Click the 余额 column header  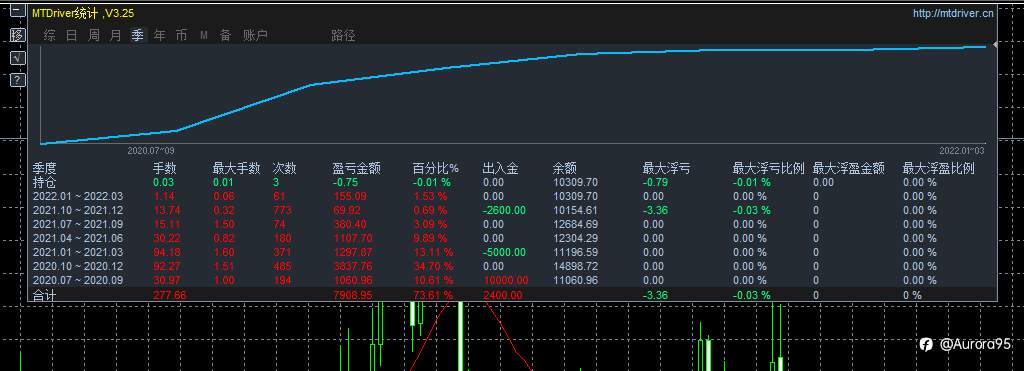point(564,169)
